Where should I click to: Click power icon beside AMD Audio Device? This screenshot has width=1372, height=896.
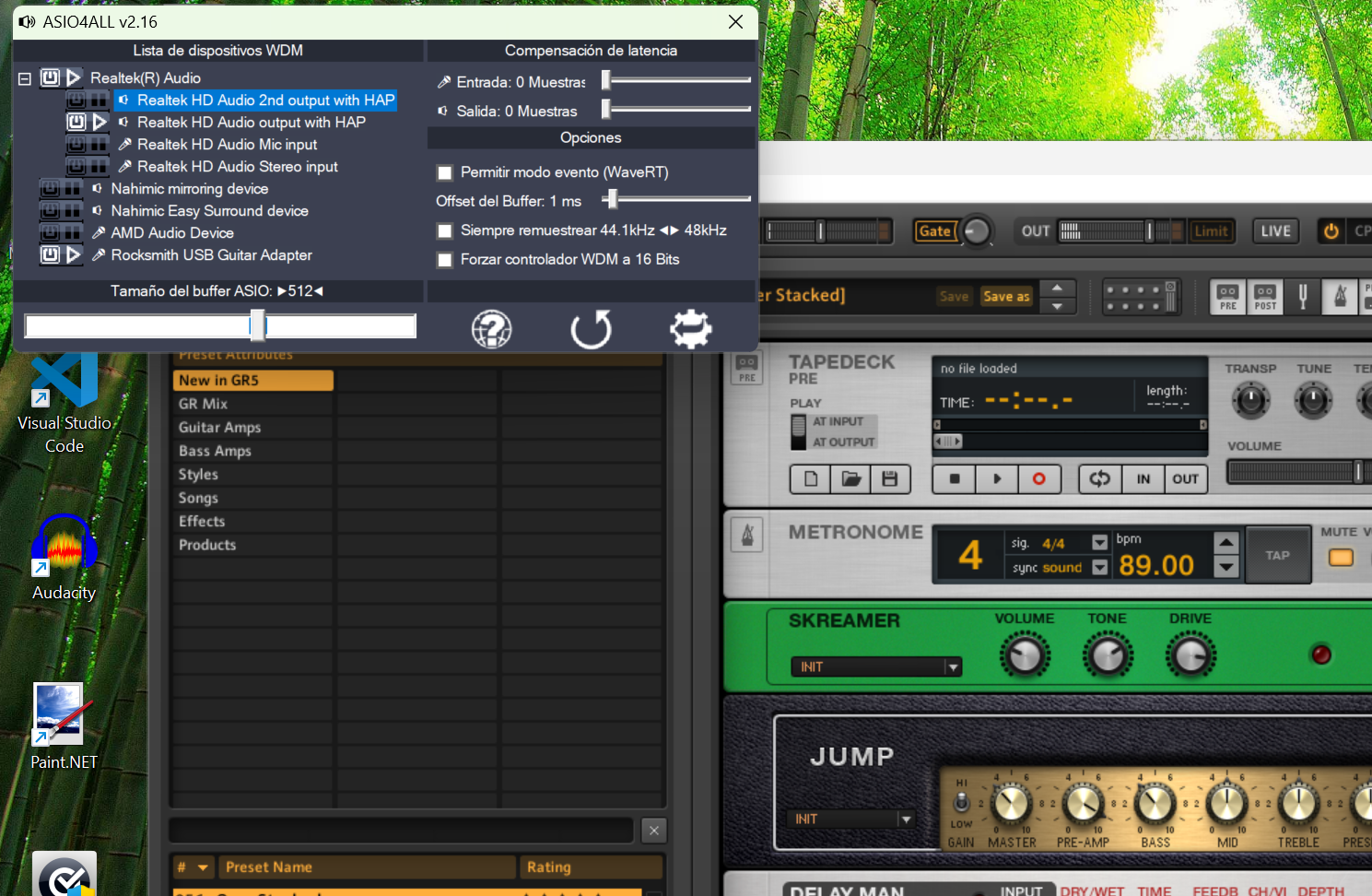click(51, 233)
